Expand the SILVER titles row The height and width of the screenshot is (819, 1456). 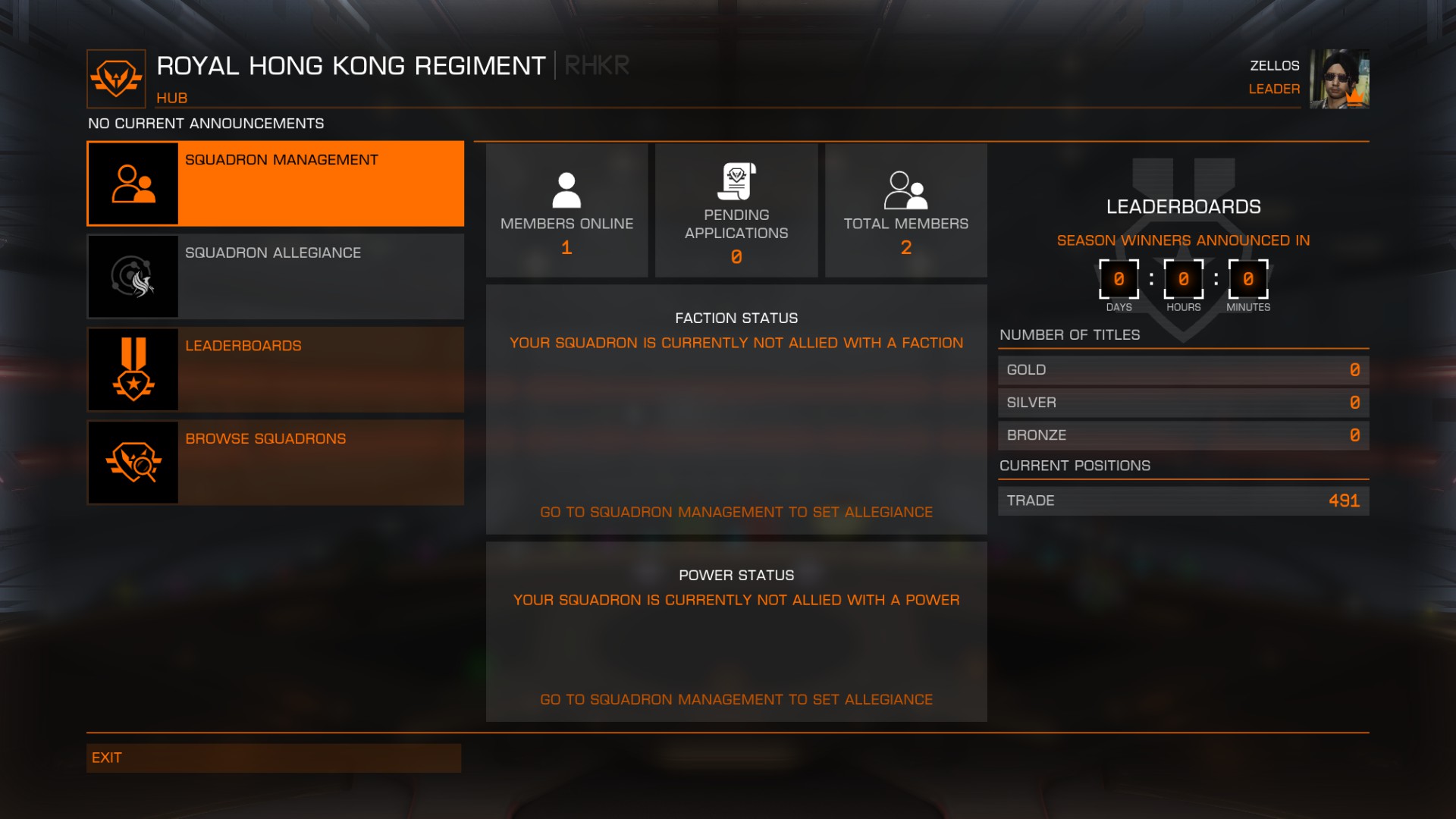click(1184, 402)
